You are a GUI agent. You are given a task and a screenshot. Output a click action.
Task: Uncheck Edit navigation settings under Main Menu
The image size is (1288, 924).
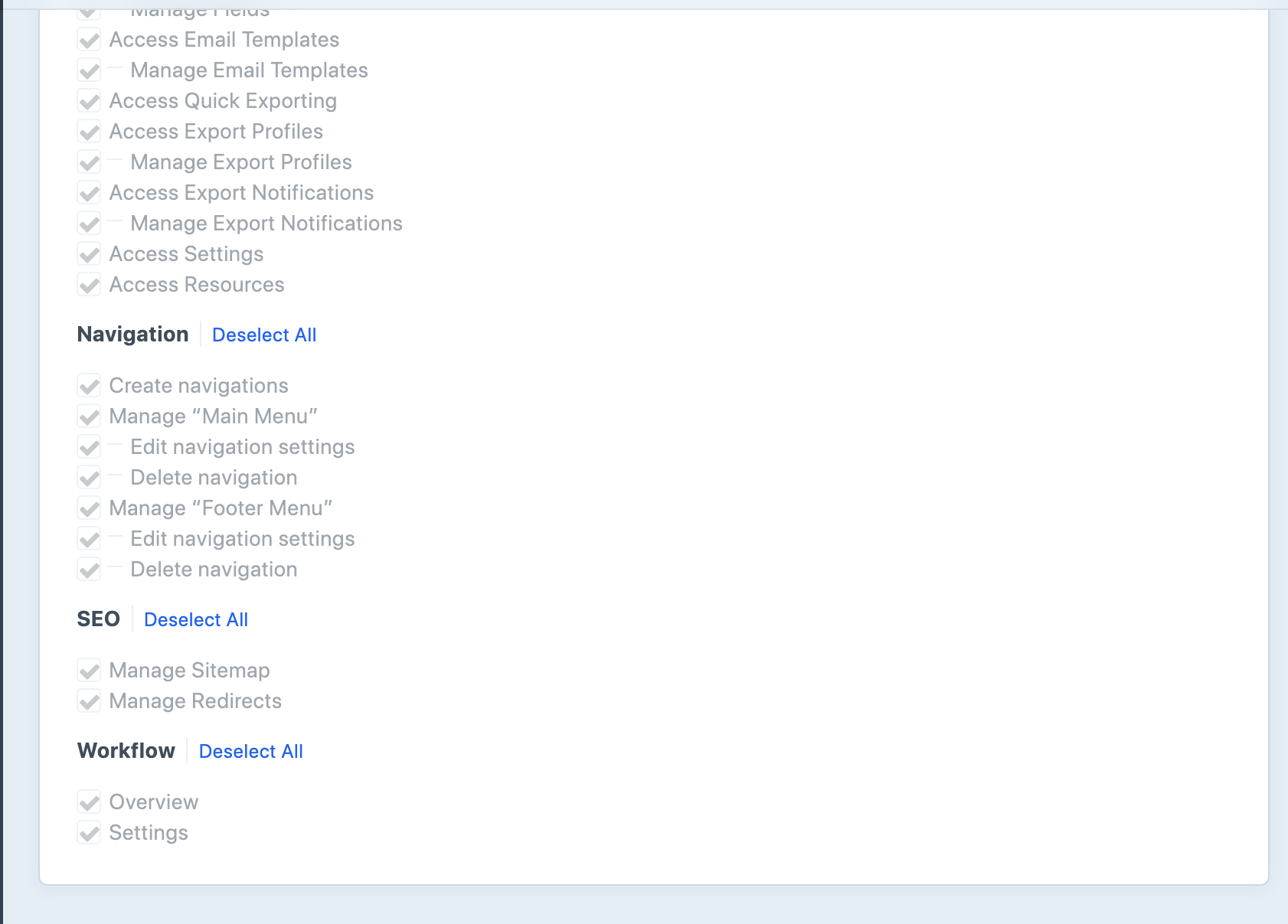[89, 447]
